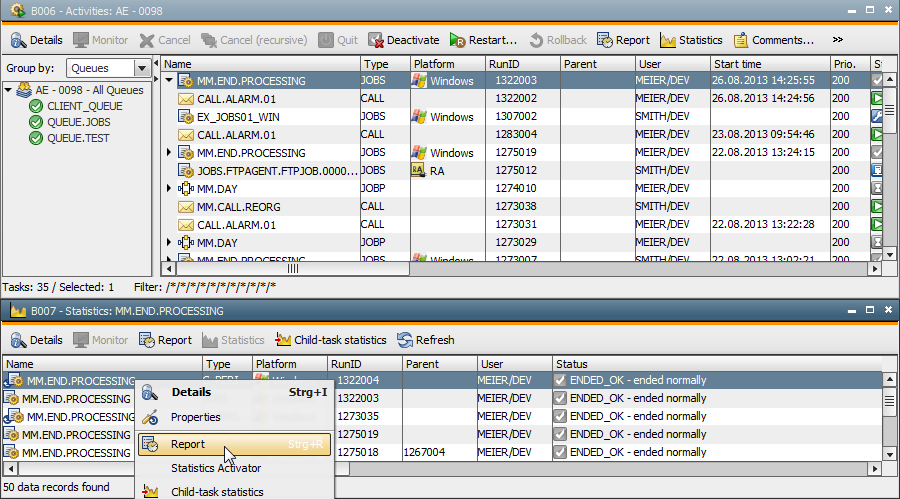Click Activities horizontal scrollbar thumb
Viewport: 900px width, 499px height.
(293, 269)
